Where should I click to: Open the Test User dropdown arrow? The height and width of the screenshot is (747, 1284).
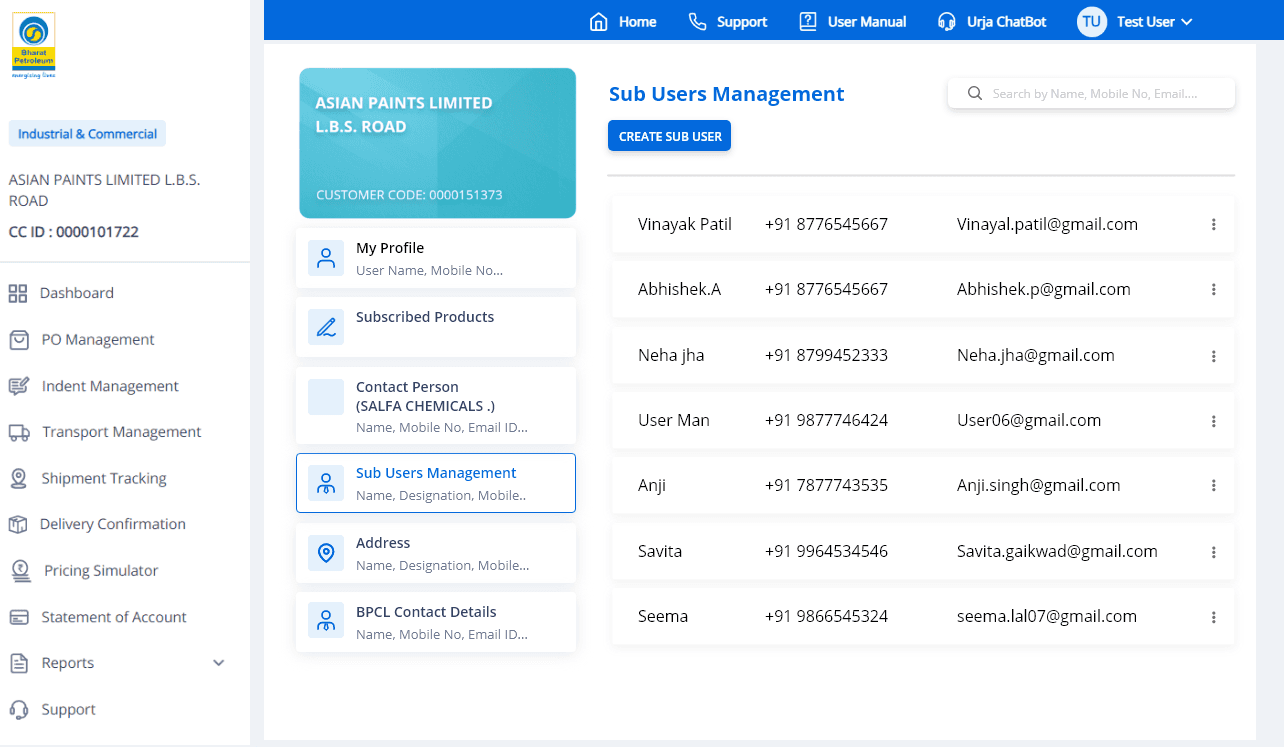pos(1187,22)
